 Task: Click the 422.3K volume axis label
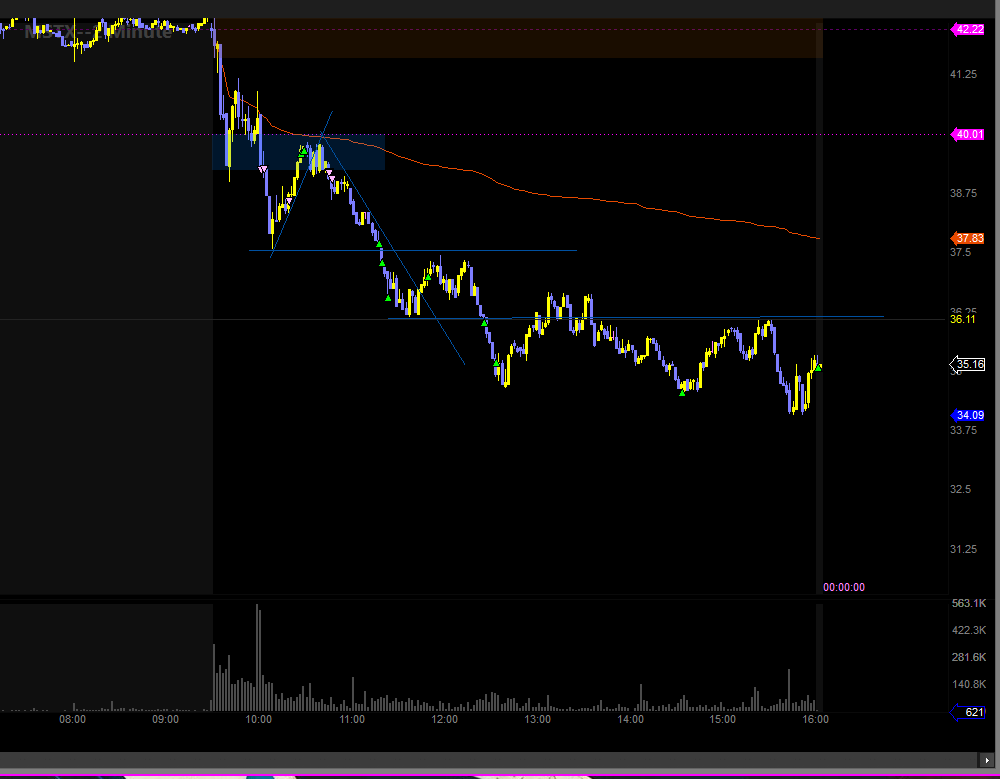pos(969,630)
